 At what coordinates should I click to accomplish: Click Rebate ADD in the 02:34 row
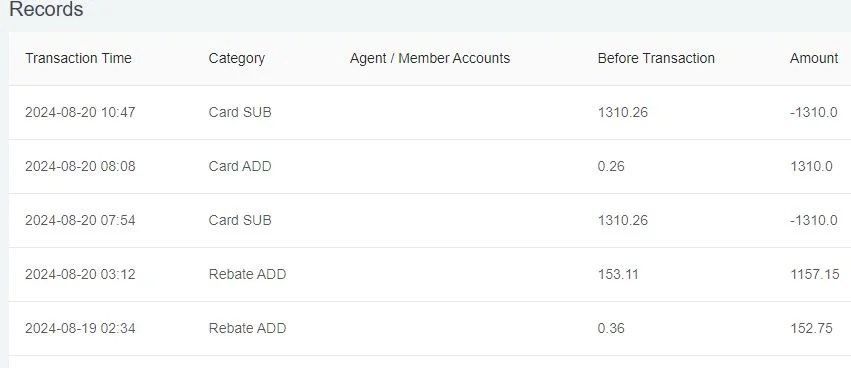pos(247,328)
